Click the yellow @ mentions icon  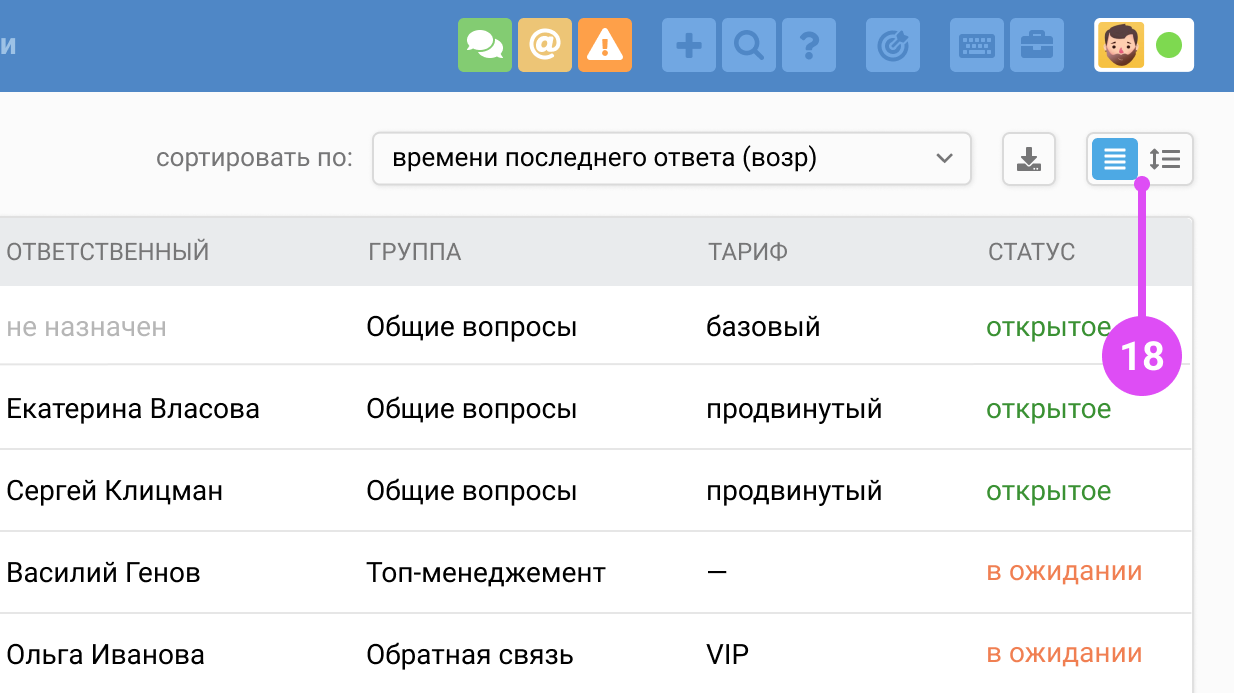[544, 45]
